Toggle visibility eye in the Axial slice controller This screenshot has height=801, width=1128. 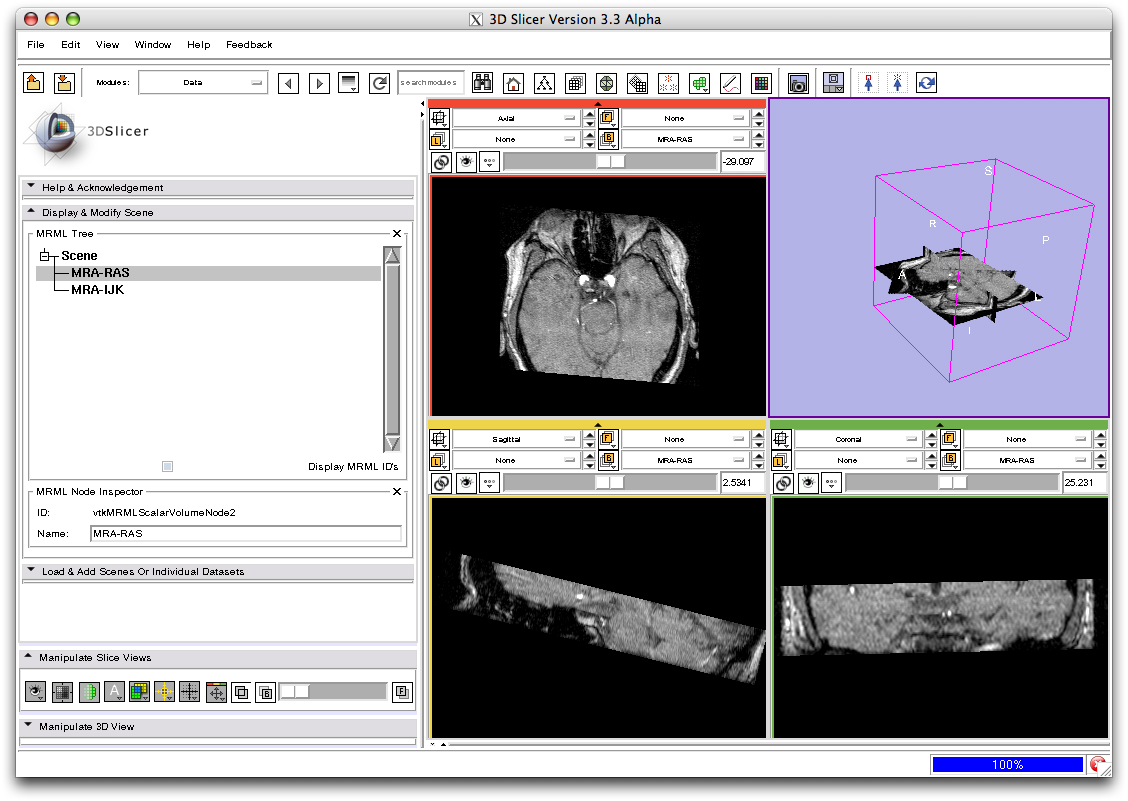pyautogui.click(x=465, y=162)
